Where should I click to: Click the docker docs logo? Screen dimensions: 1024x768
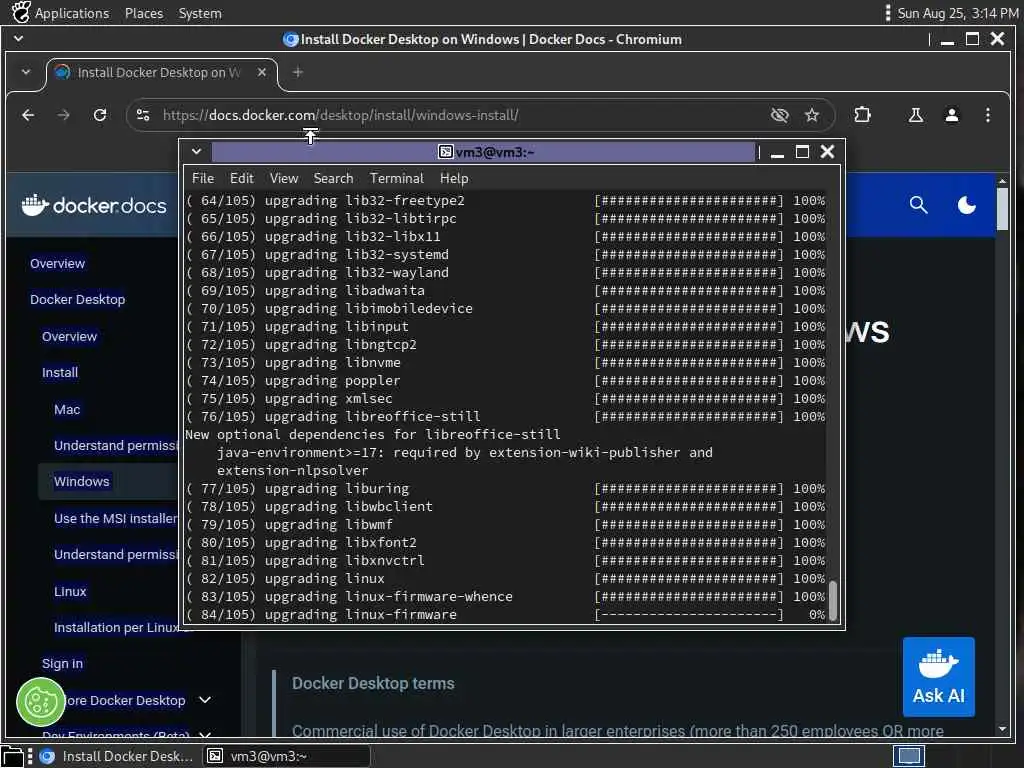[x=94, y=205]
